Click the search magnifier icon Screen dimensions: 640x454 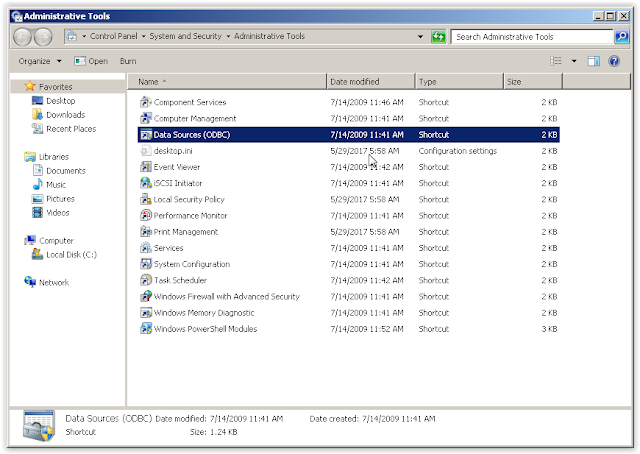pos(621,37)
